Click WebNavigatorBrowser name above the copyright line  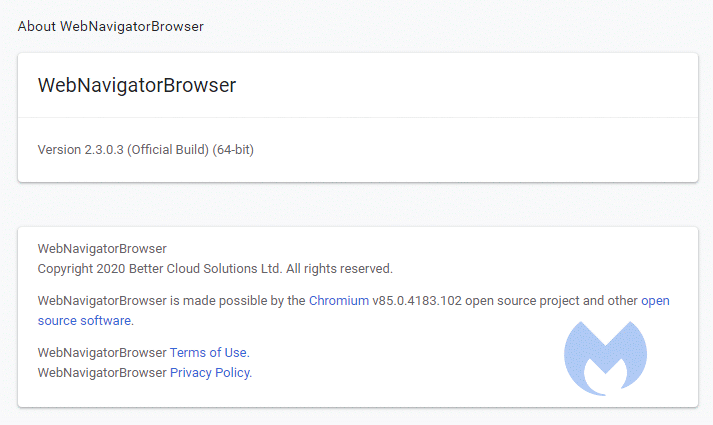pyautogui.click(x=102, y=248)
